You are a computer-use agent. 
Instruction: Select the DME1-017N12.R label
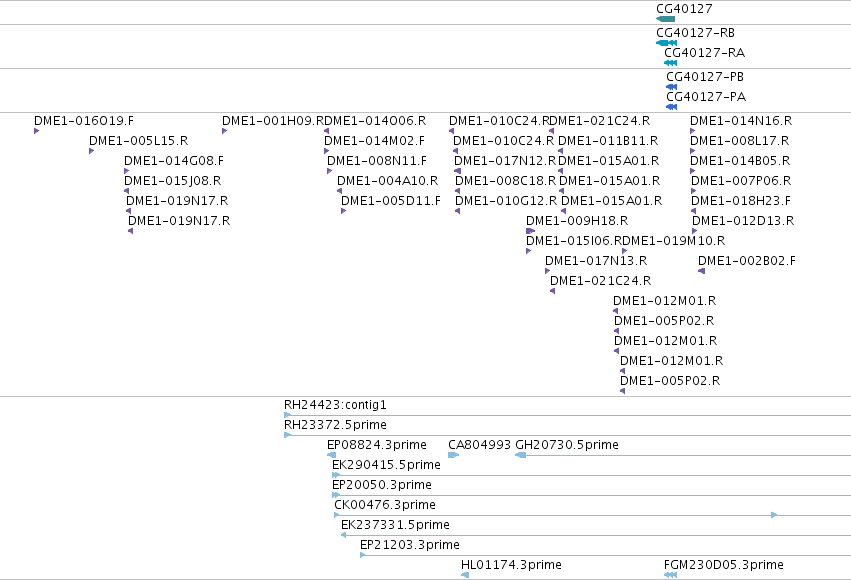[x=505, y=161]
